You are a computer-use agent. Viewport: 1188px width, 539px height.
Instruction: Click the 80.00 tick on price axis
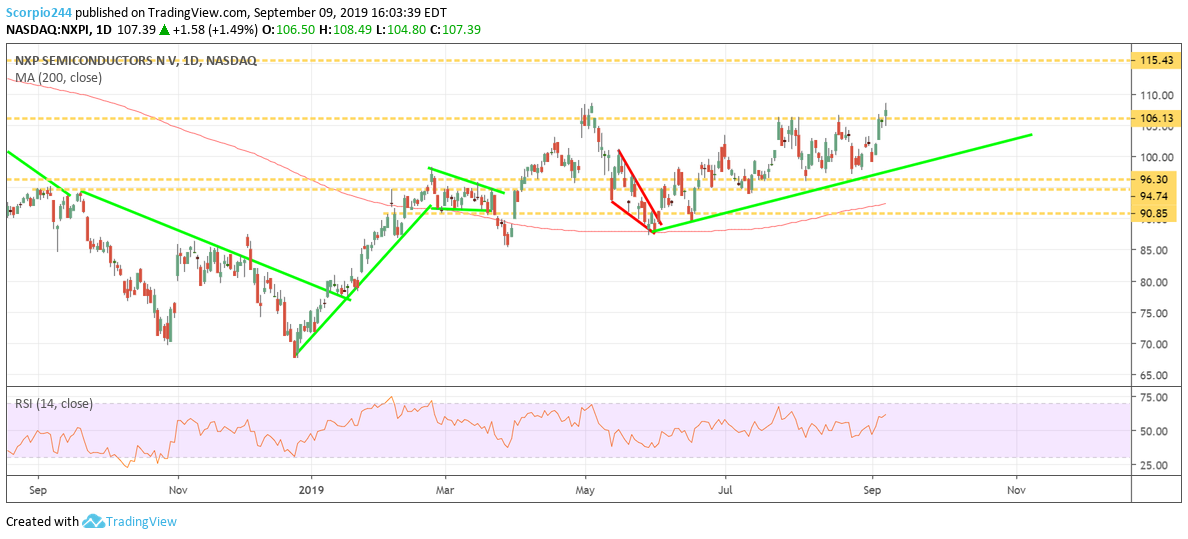(x=1156, y=282)
